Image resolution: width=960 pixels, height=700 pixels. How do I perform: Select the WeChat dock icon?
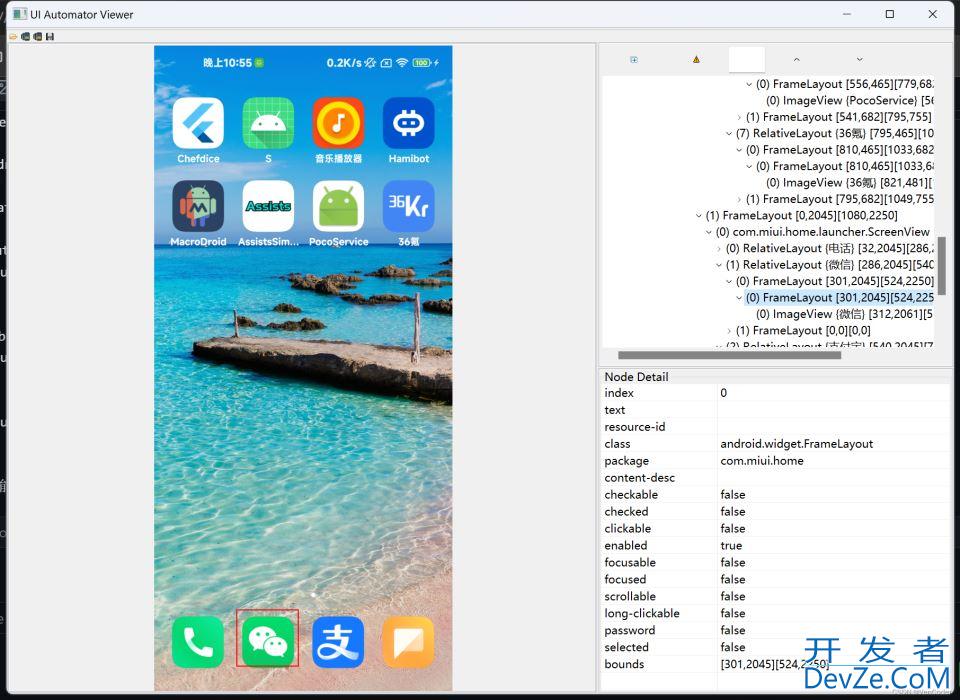click(x=268, y=642)
